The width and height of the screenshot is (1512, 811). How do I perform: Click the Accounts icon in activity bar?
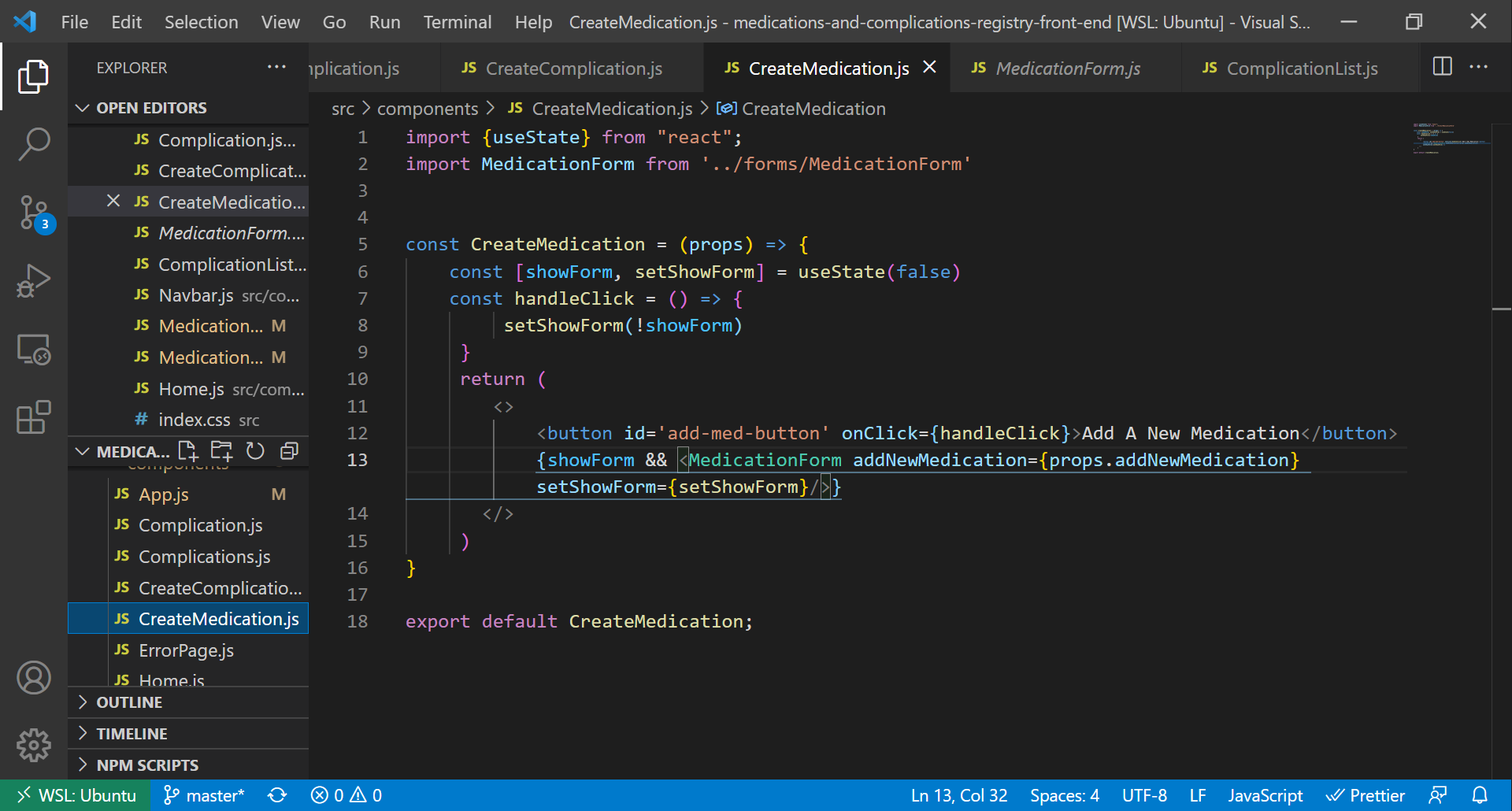pyautogui.click(x=34, y=678)
